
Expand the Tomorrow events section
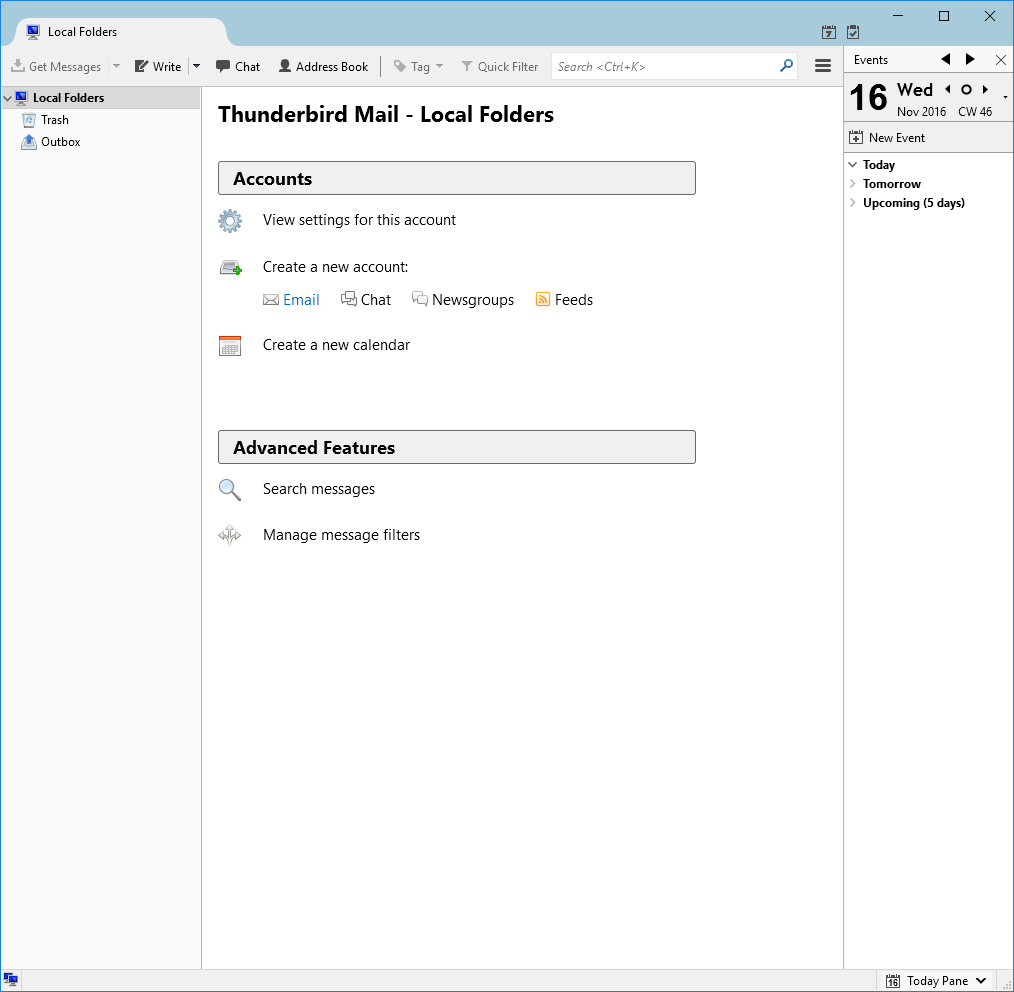click(852, 184)
